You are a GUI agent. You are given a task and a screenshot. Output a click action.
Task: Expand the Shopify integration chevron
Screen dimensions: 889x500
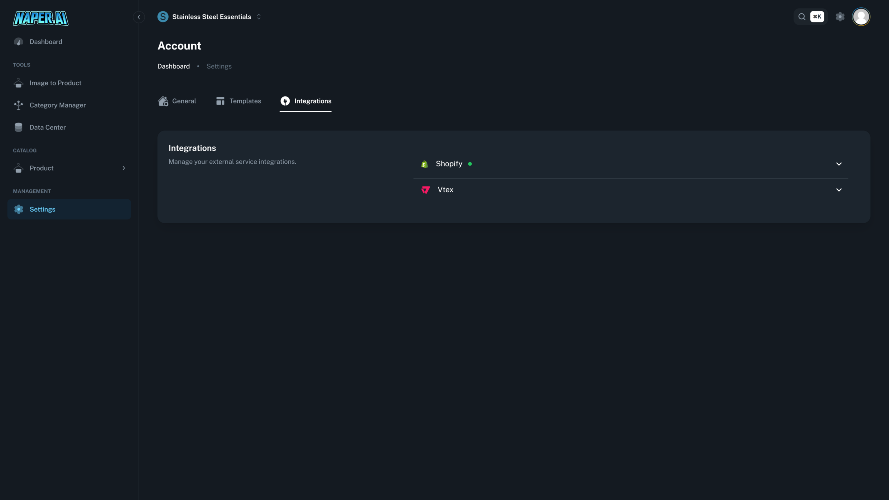(x=839, y=164)
